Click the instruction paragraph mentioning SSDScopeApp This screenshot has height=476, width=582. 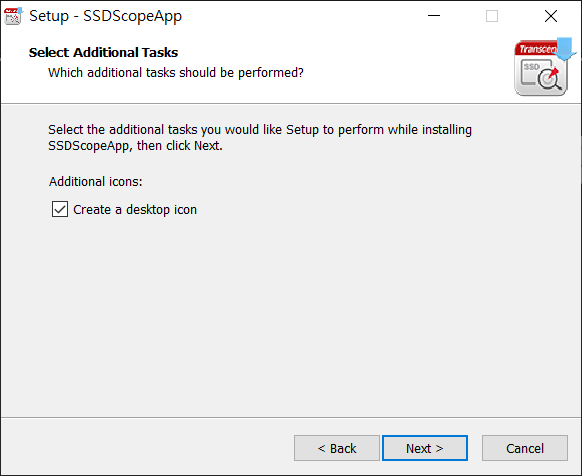(260, 138)
